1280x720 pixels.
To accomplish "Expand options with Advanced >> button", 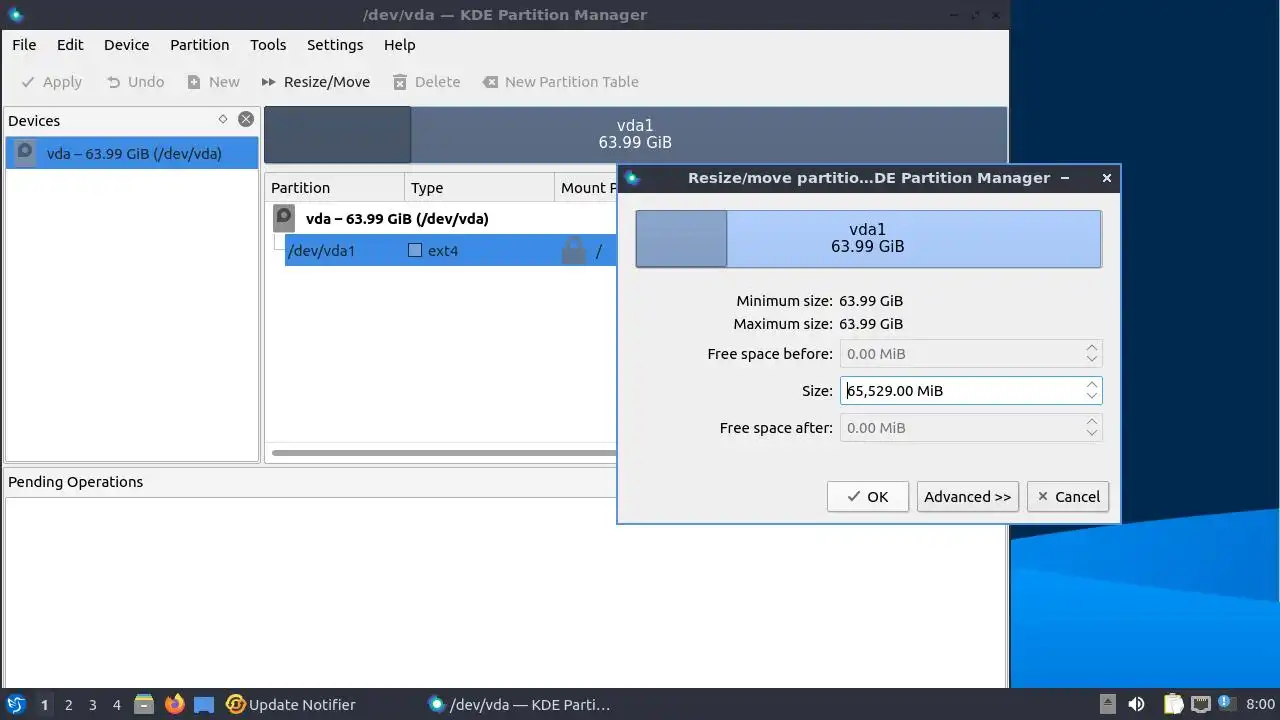I will pos(968,497).
